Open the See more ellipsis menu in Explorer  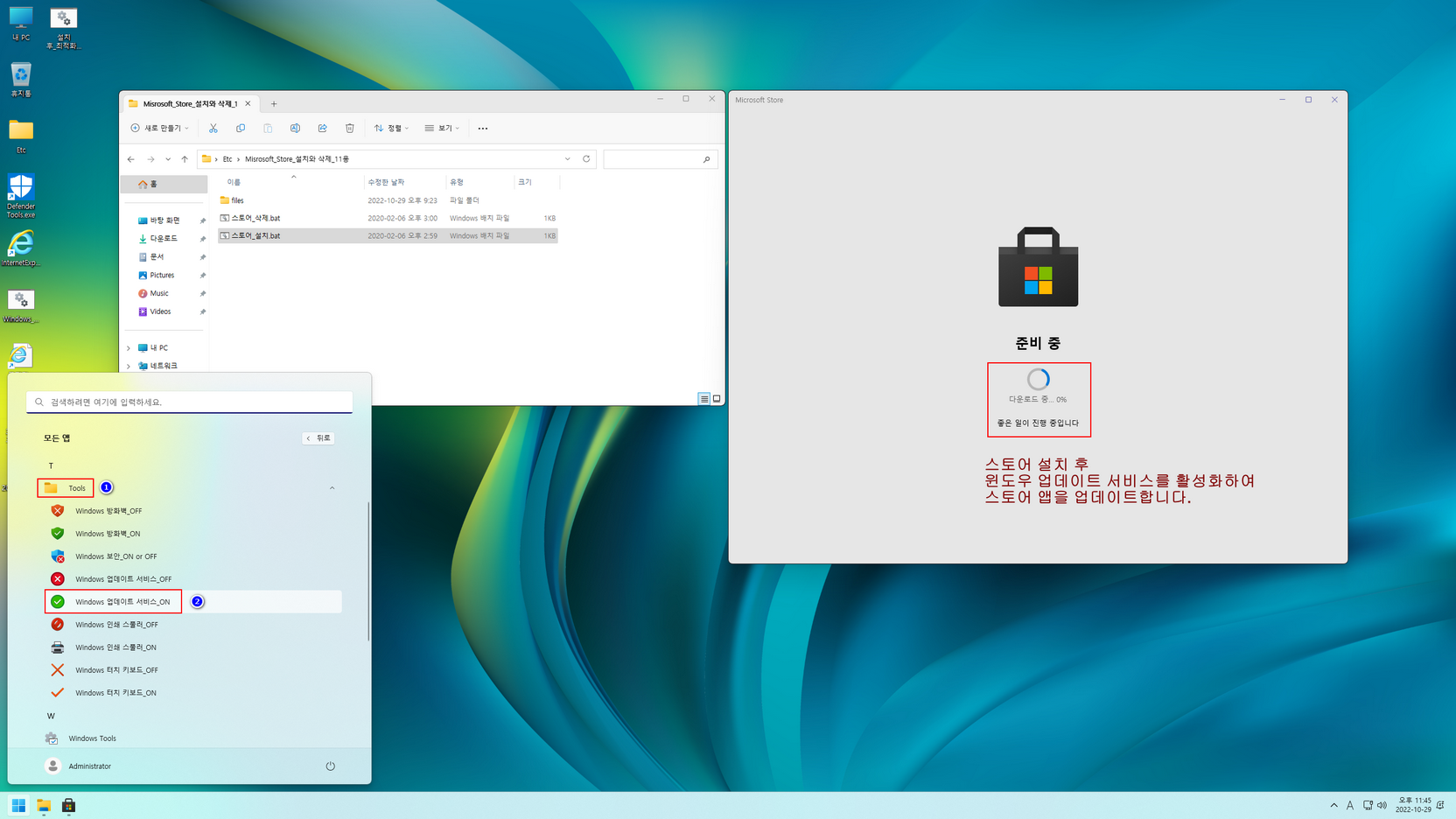click(x=483, y=129)
